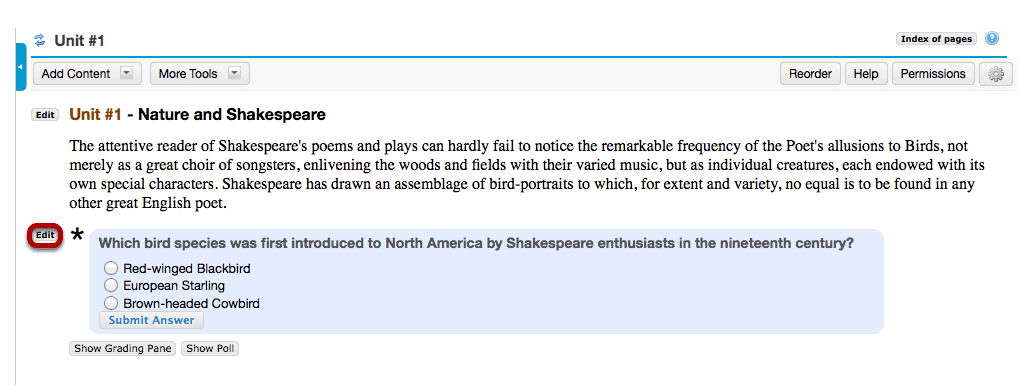The height and width of the screenshot is (385, 1019).
Task: Open the More Tools menu
Action: 188,73
